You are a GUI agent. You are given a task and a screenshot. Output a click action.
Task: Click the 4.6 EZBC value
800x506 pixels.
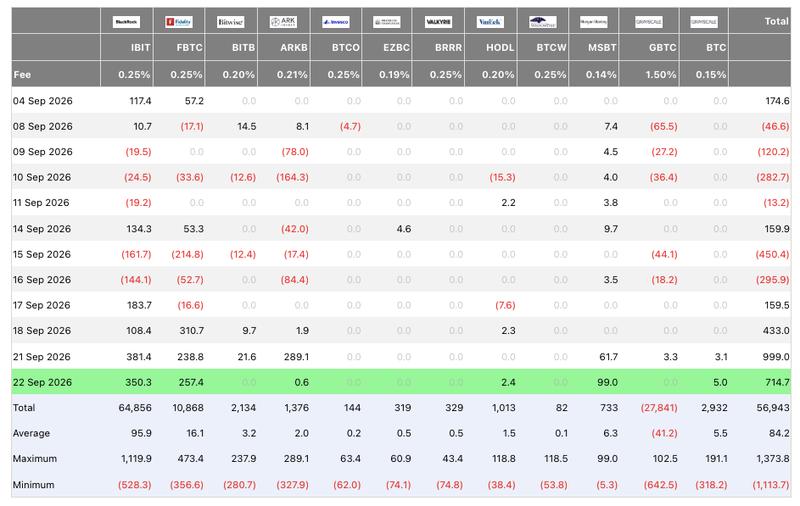[404, 229]
